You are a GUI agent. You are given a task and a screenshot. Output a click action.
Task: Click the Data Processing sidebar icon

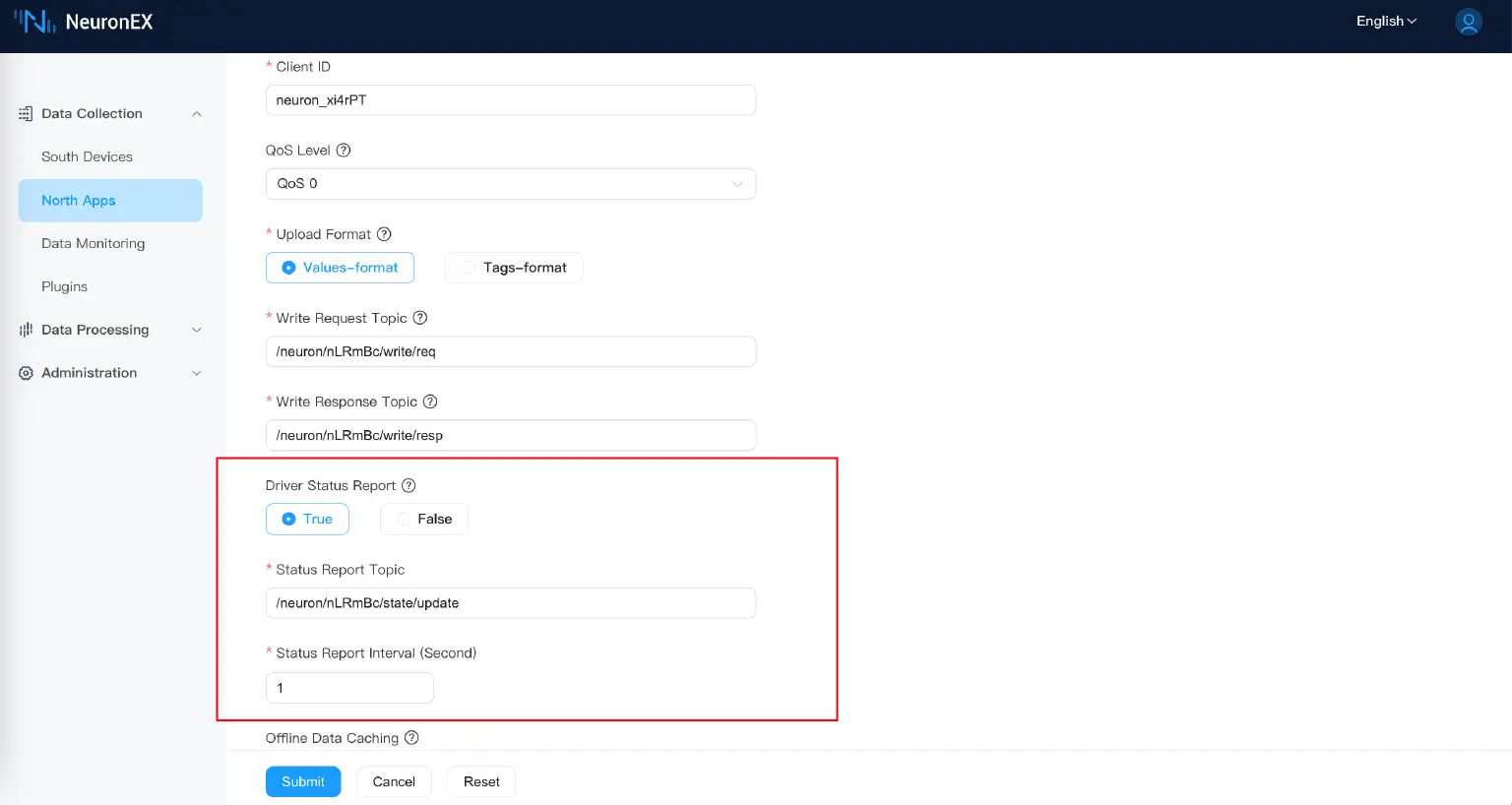pyautogui.click(x=24, y=330)
